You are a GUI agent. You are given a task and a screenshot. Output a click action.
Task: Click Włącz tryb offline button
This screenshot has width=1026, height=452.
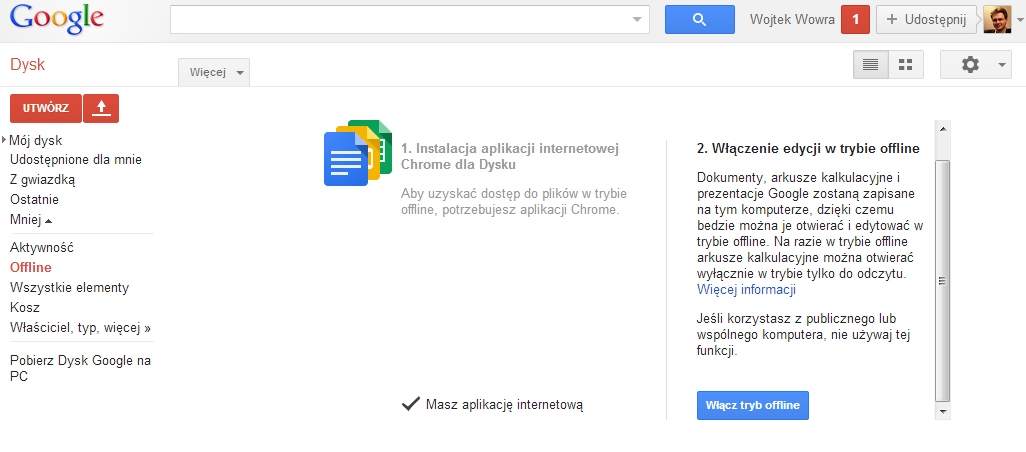753,406
